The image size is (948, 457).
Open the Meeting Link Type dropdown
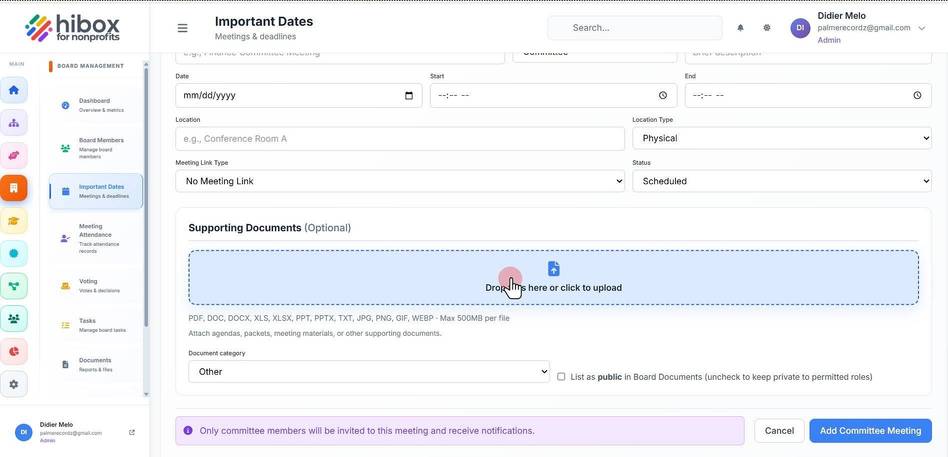400,181
